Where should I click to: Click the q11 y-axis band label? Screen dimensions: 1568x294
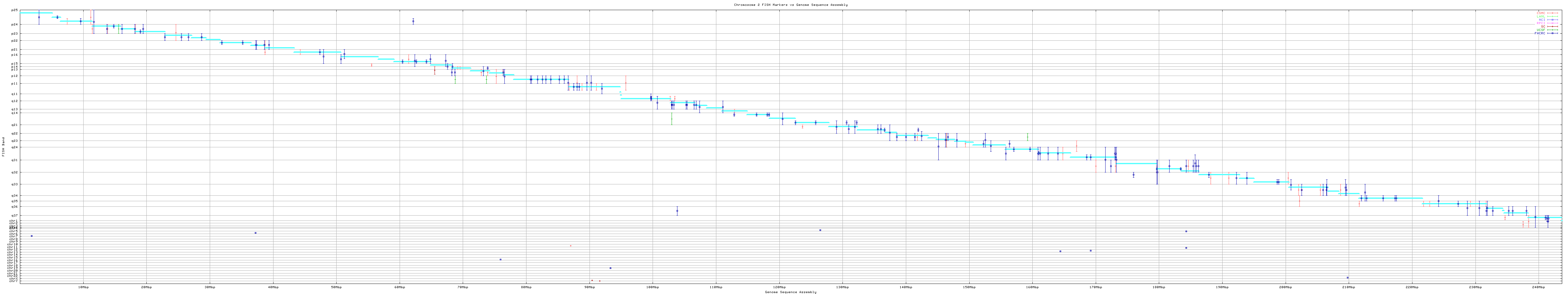click(15, 94)
